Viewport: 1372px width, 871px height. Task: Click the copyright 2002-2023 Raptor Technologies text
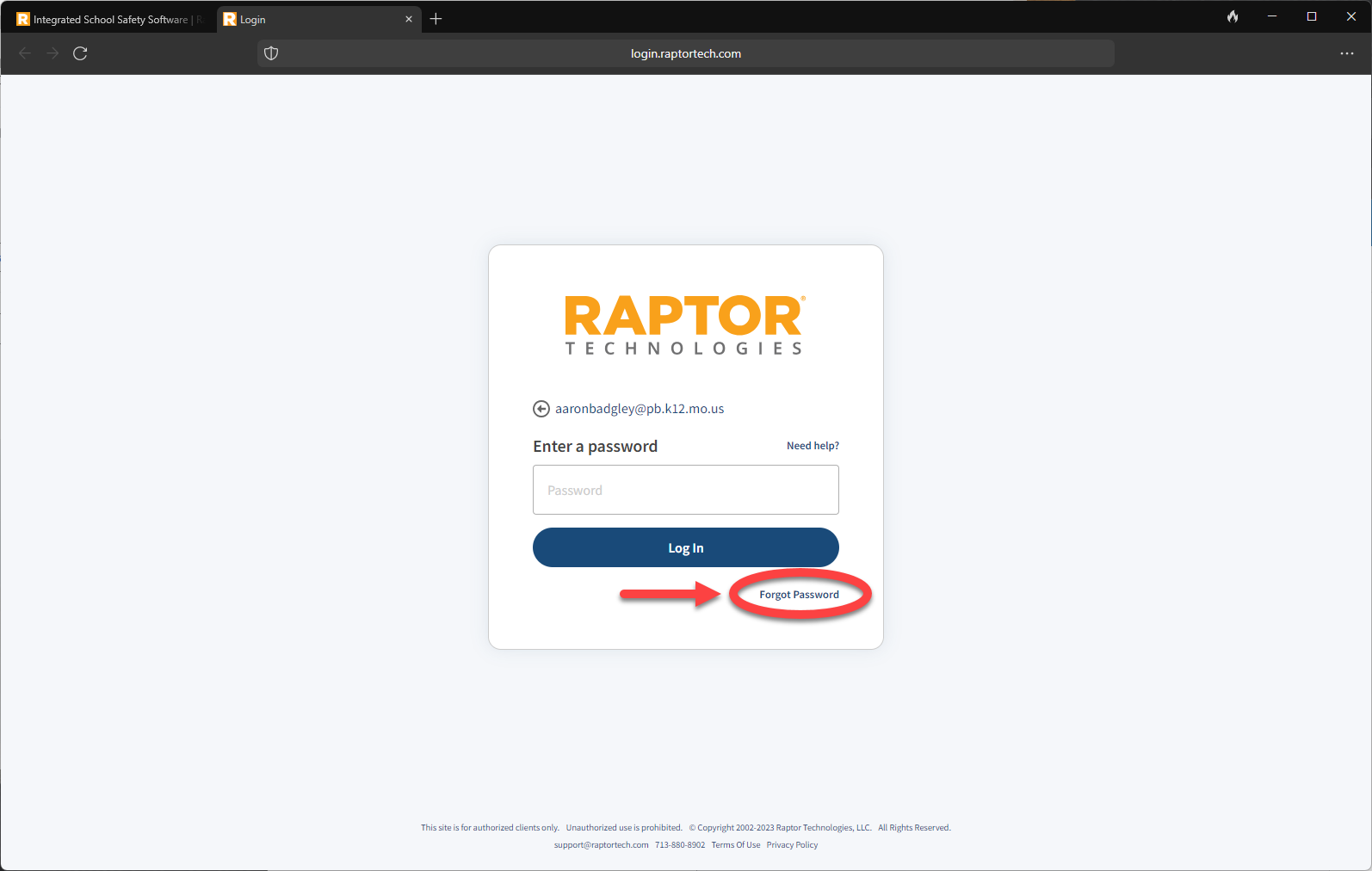pyautogui.click(x=780, y=828)
